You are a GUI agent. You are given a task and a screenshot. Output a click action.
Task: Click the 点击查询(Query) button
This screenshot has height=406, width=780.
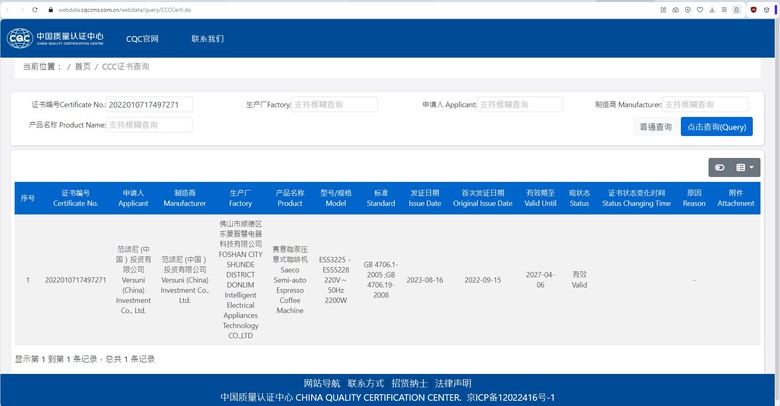[717, 127]
